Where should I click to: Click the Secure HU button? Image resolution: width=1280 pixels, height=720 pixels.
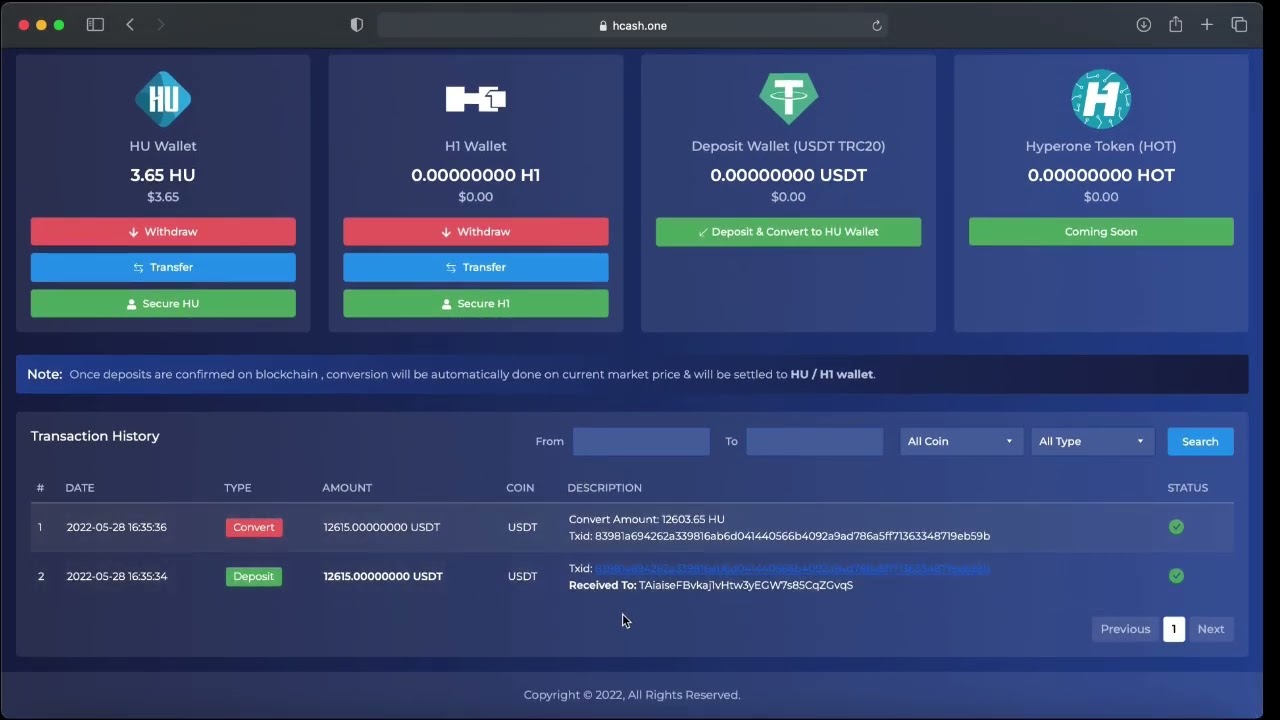click(163, 303)
